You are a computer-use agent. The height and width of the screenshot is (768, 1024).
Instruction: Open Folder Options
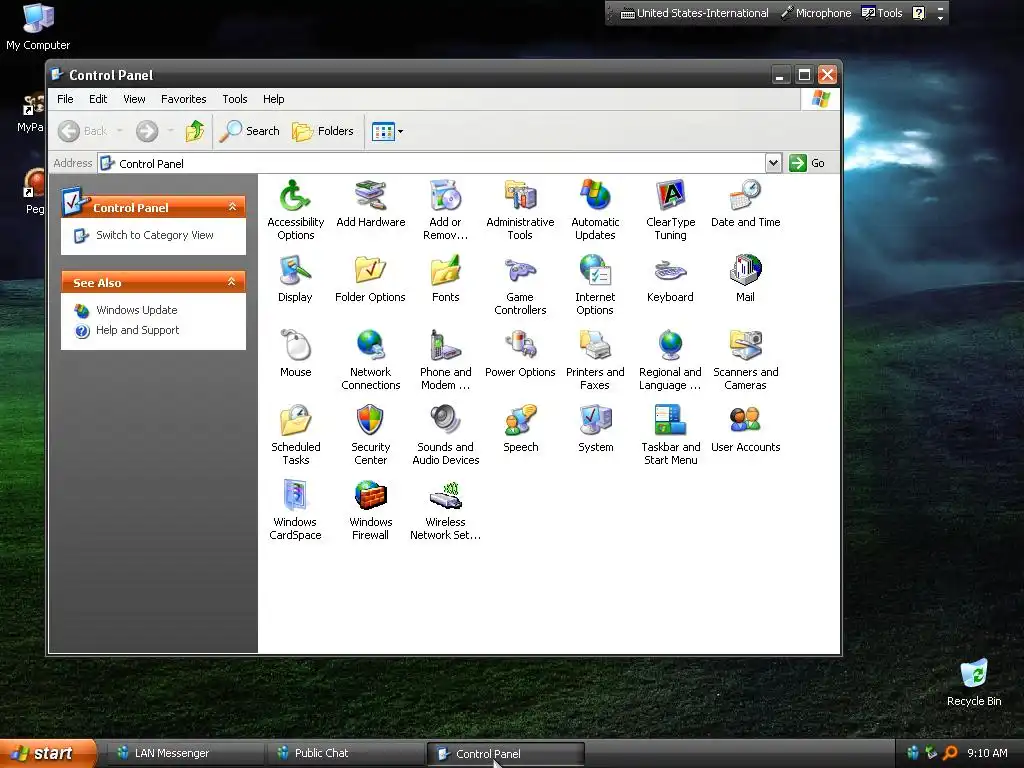pos(370,278)
